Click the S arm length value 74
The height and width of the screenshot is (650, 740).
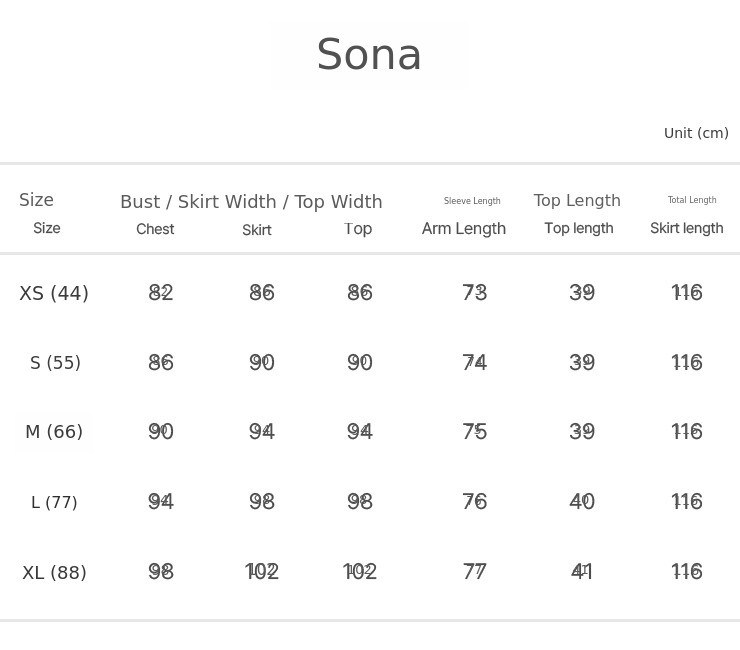[475, 362]
